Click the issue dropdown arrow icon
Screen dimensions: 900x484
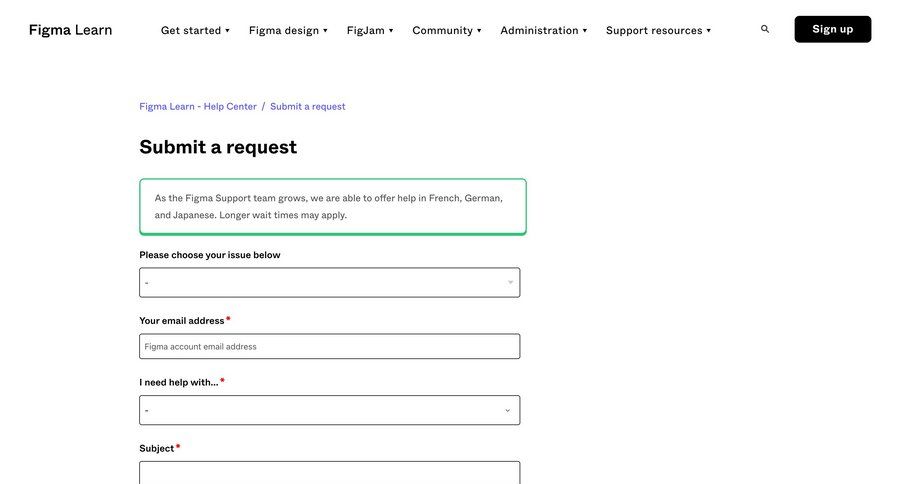(510, 282)
